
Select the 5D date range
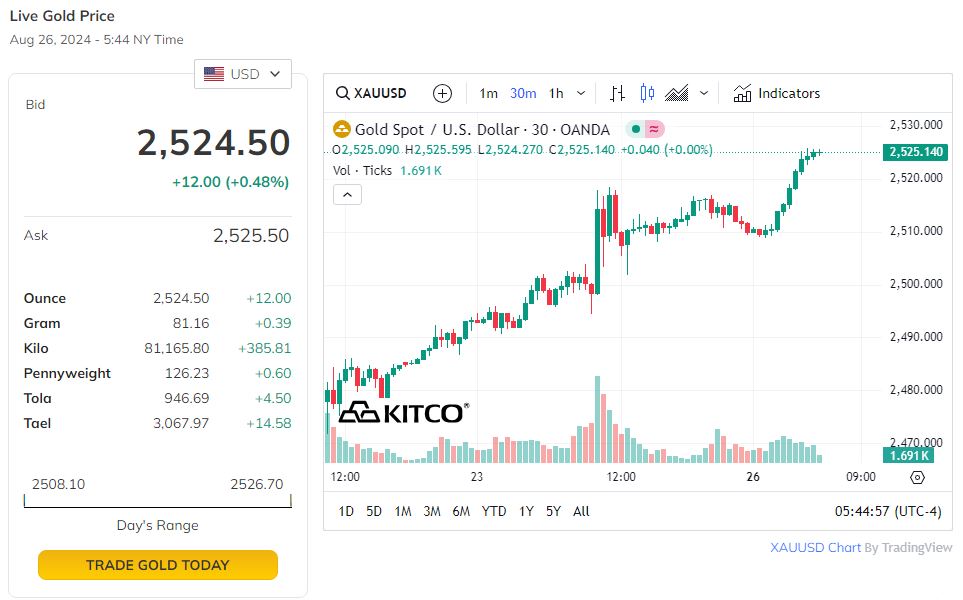point(374,511)
